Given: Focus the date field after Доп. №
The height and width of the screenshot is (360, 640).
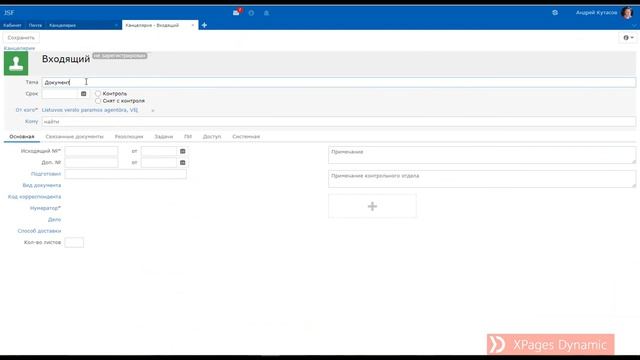Looking at the screenshot, I should [x=159, y=163].
